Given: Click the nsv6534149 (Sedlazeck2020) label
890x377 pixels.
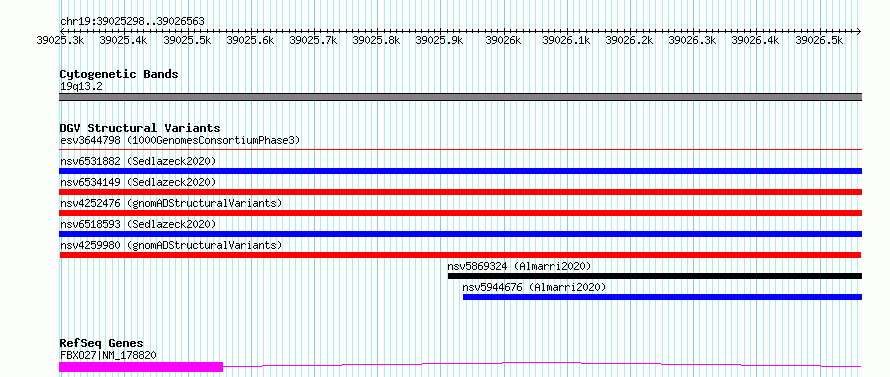Looking at the screenshot, I should 138,182.
